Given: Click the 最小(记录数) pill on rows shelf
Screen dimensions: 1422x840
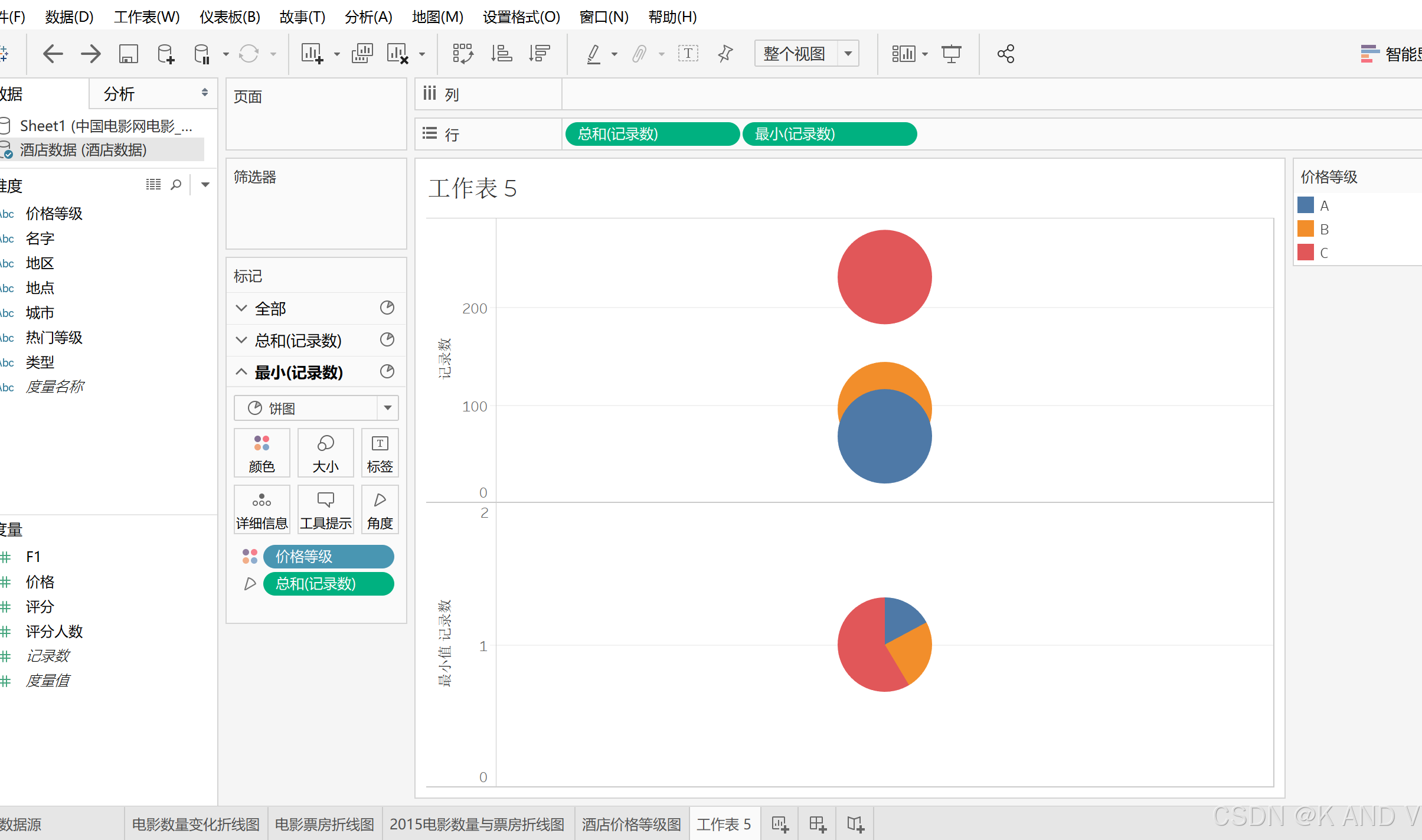Looking at the screenshot, I should pos(829,134).
